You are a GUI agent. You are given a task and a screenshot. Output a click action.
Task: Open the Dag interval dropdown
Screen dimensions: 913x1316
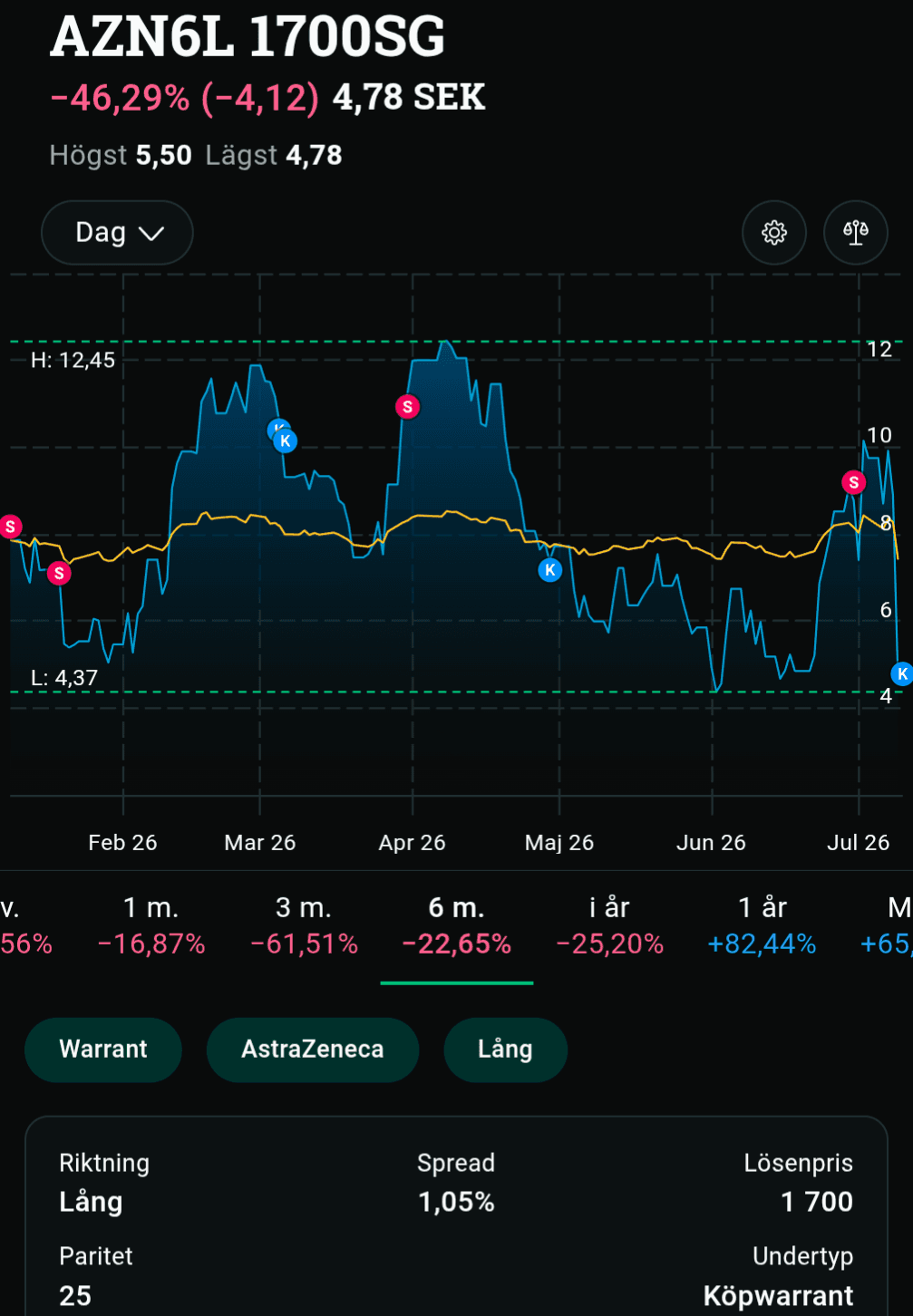coord(117,233)
